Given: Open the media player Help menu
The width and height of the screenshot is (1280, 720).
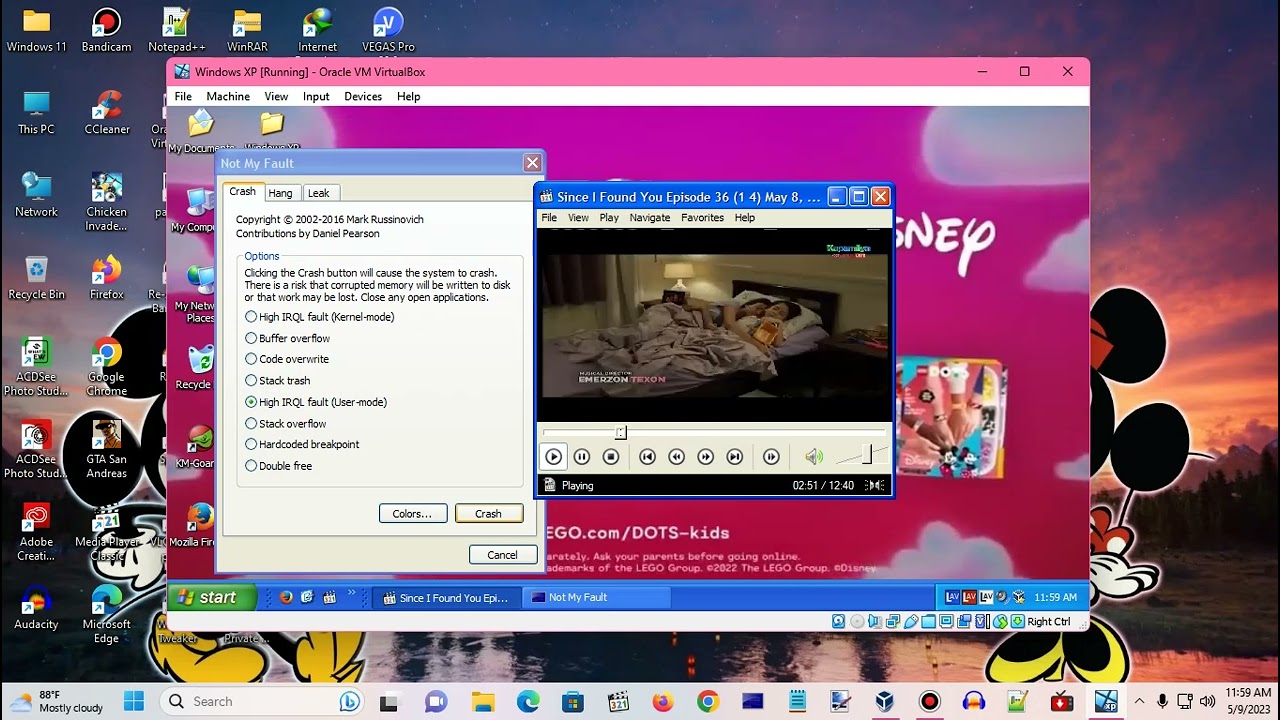Looking at the screenshot, I should click(745, 217).
